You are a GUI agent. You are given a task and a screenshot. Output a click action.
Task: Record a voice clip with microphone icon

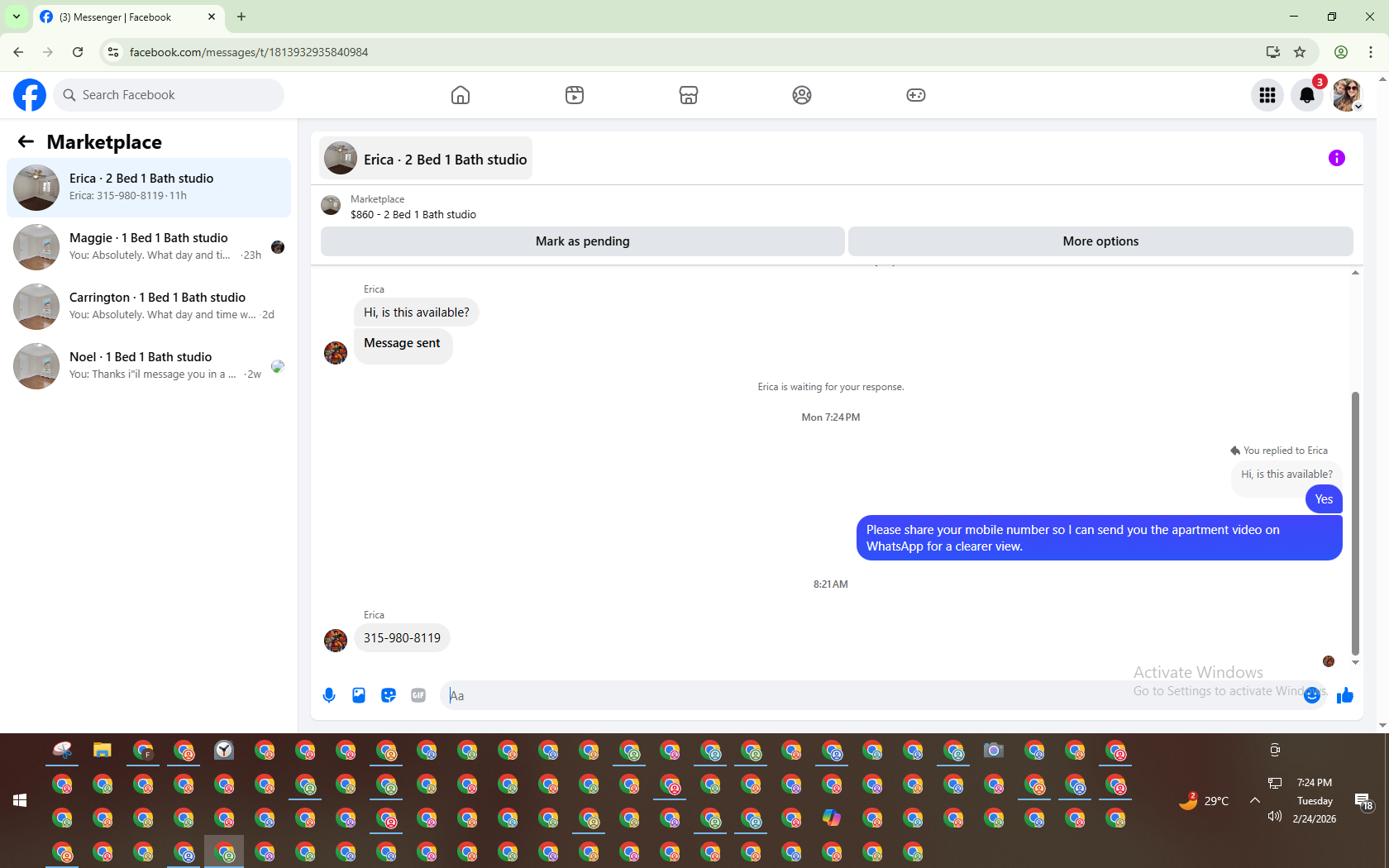point(329,695)
